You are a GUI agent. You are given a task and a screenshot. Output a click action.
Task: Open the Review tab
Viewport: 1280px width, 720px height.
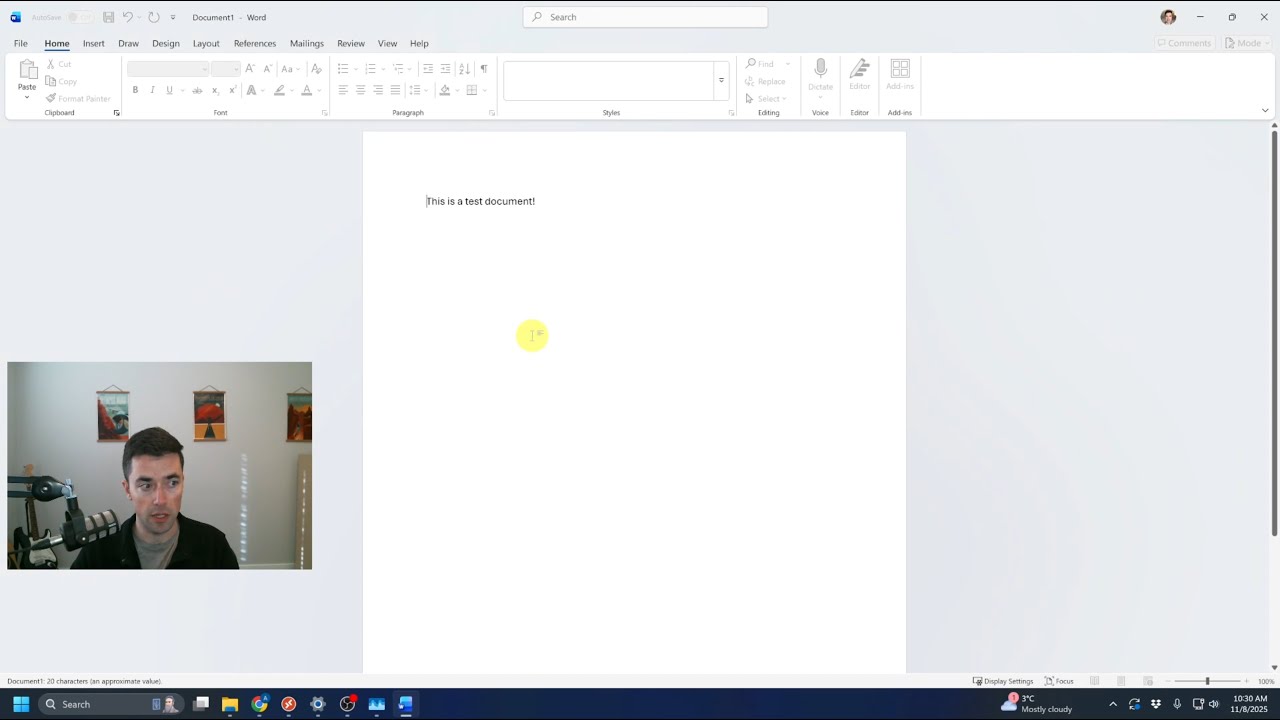point(351,43)
